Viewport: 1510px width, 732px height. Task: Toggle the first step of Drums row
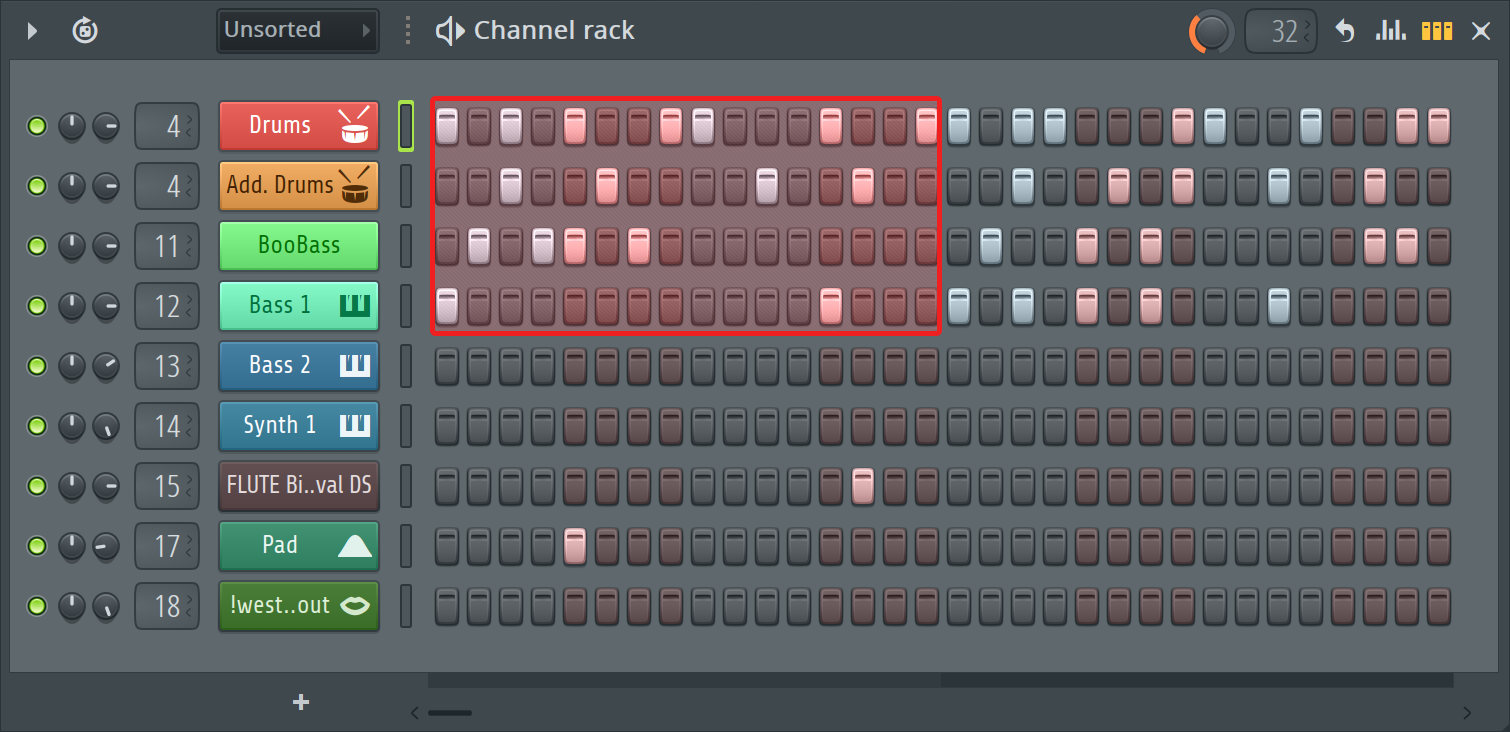pyautogui.click(x=447, y=126)
